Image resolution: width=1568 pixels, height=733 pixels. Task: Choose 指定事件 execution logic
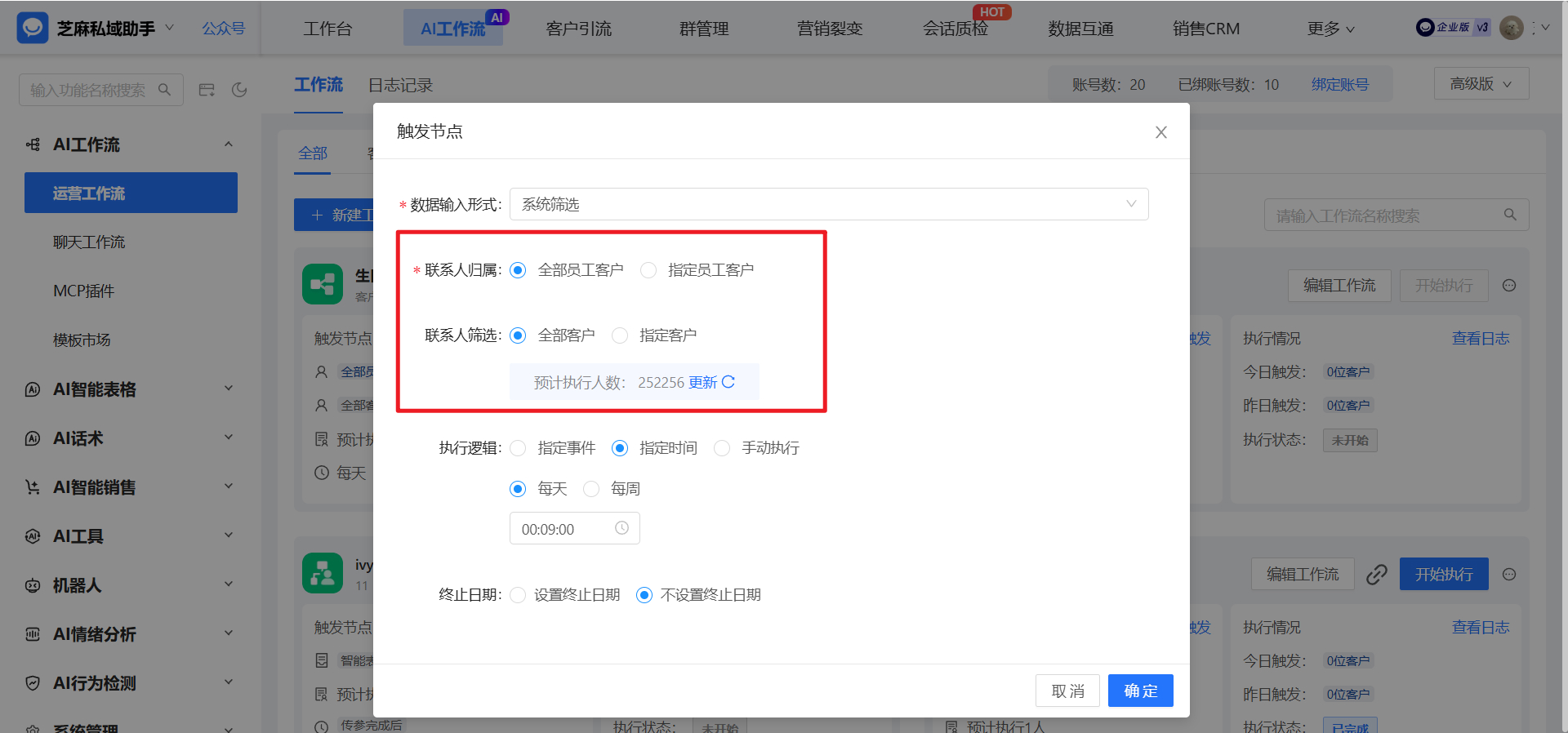click(518, 448)
